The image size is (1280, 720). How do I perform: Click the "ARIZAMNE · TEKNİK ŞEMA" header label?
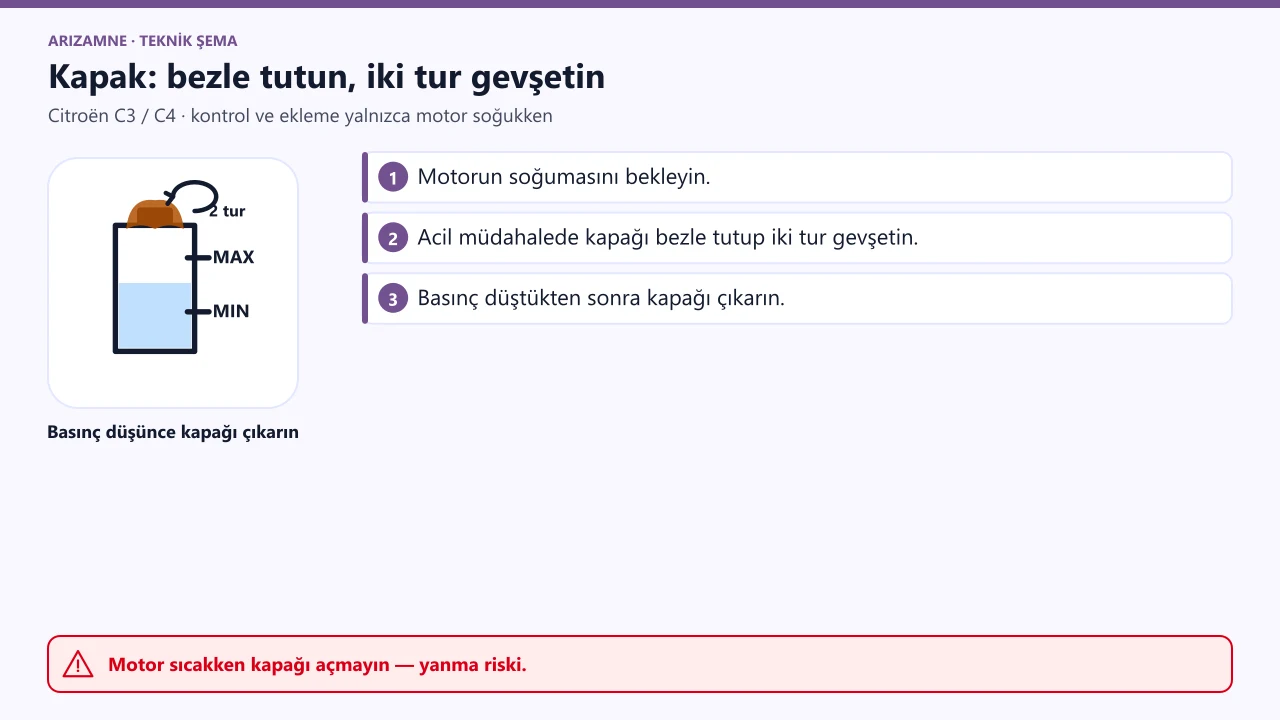pyautogui.click(x=142, y=41)
